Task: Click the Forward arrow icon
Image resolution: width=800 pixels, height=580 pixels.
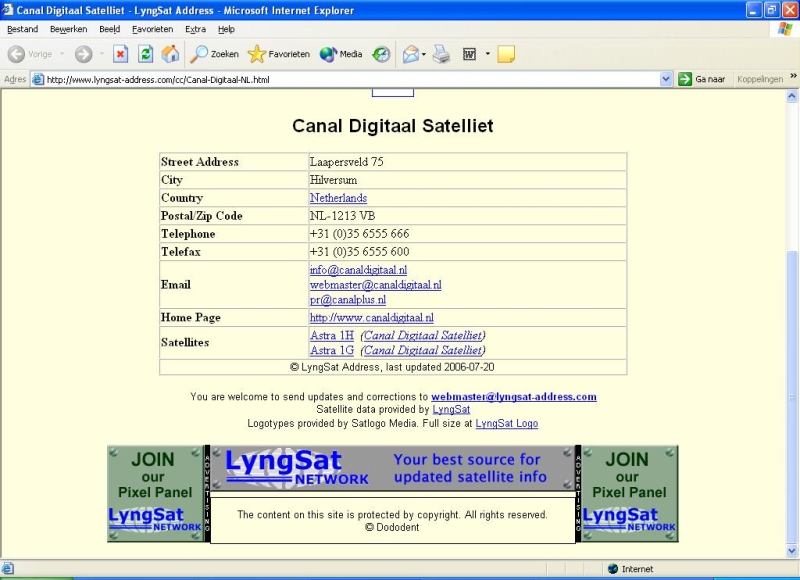Action: pyautogui.click(x=84, y=54)
